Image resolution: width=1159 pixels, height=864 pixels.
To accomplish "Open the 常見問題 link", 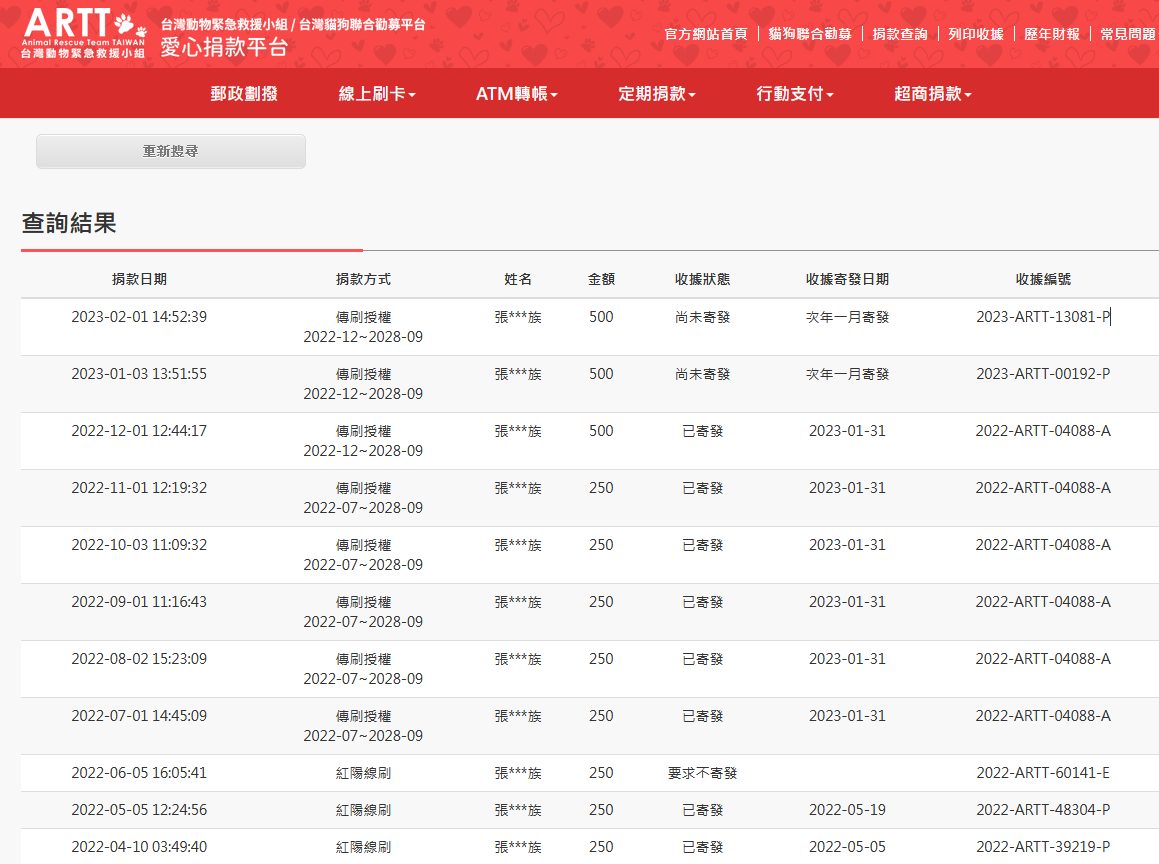I will pos(1127,34).
